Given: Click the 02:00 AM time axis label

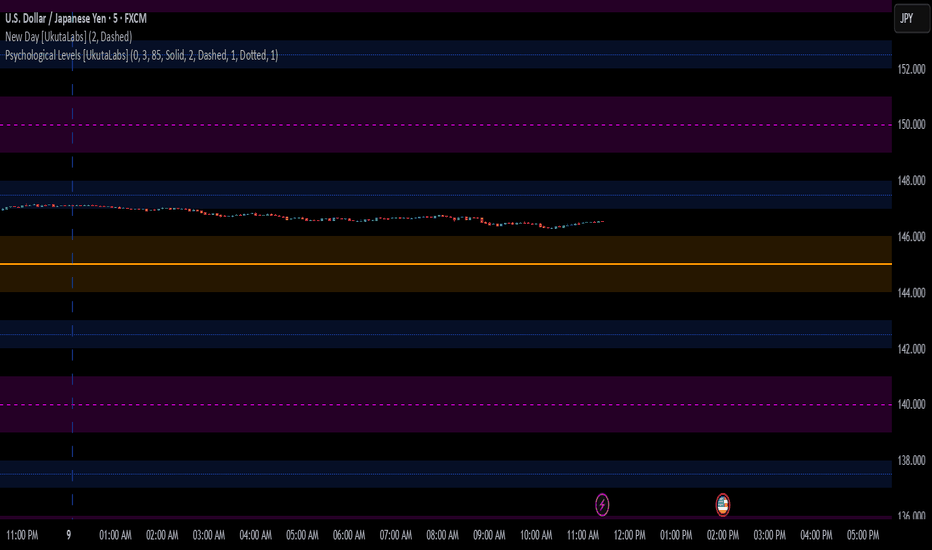Looking at the screenshot, I should click(162, 535).
